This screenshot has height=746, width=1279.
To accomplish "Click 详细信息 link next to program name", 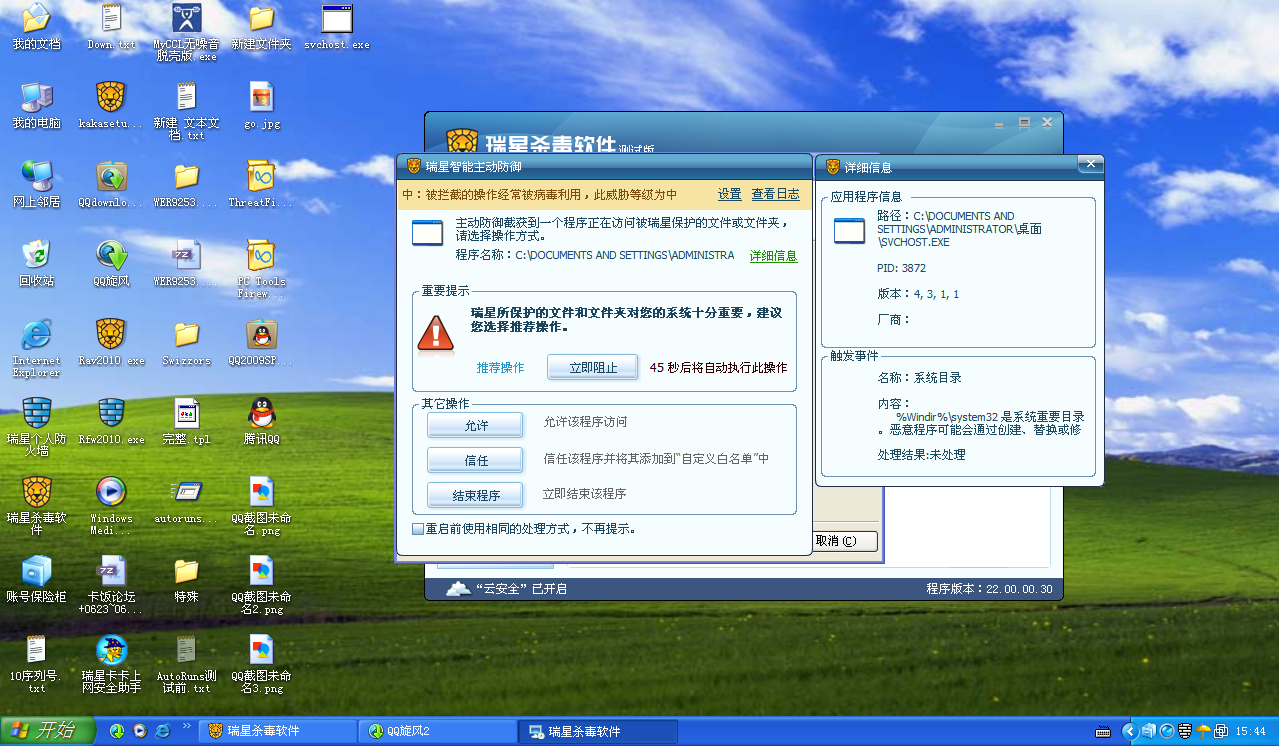I will [774, 256].
